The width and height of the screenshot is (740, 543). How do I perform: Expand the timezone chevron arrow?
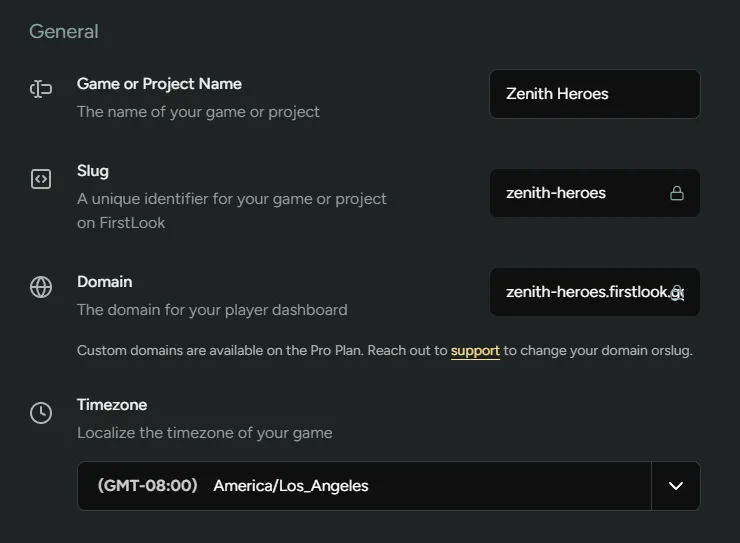coord(676,486)
